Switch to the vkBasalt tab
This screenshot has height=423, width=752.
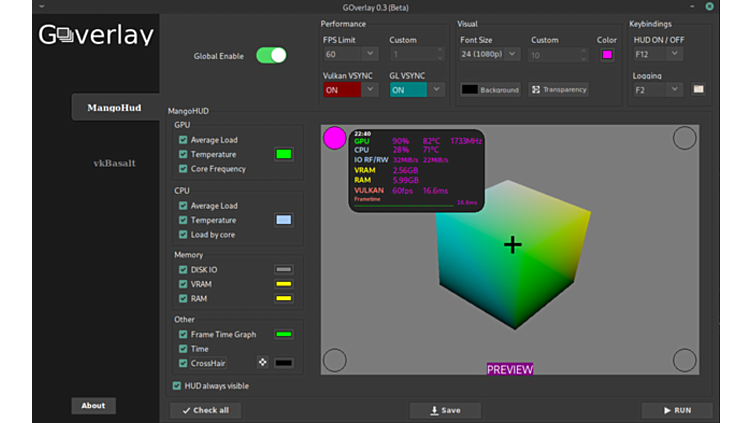point(114,163)
